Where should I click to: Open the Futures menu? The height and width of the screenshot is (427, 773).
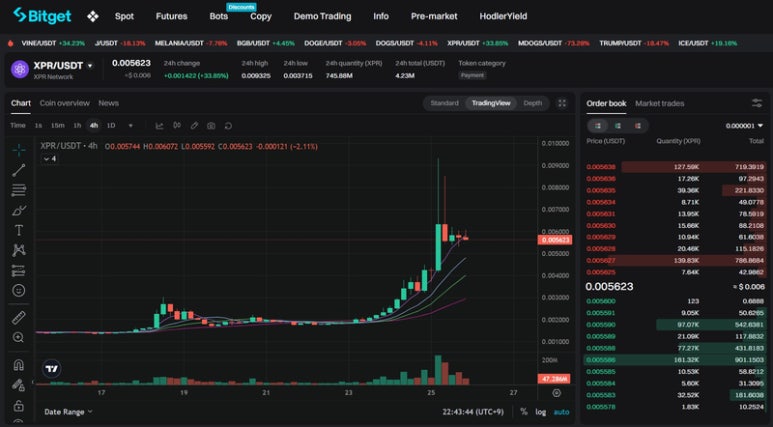coord(172,16)
